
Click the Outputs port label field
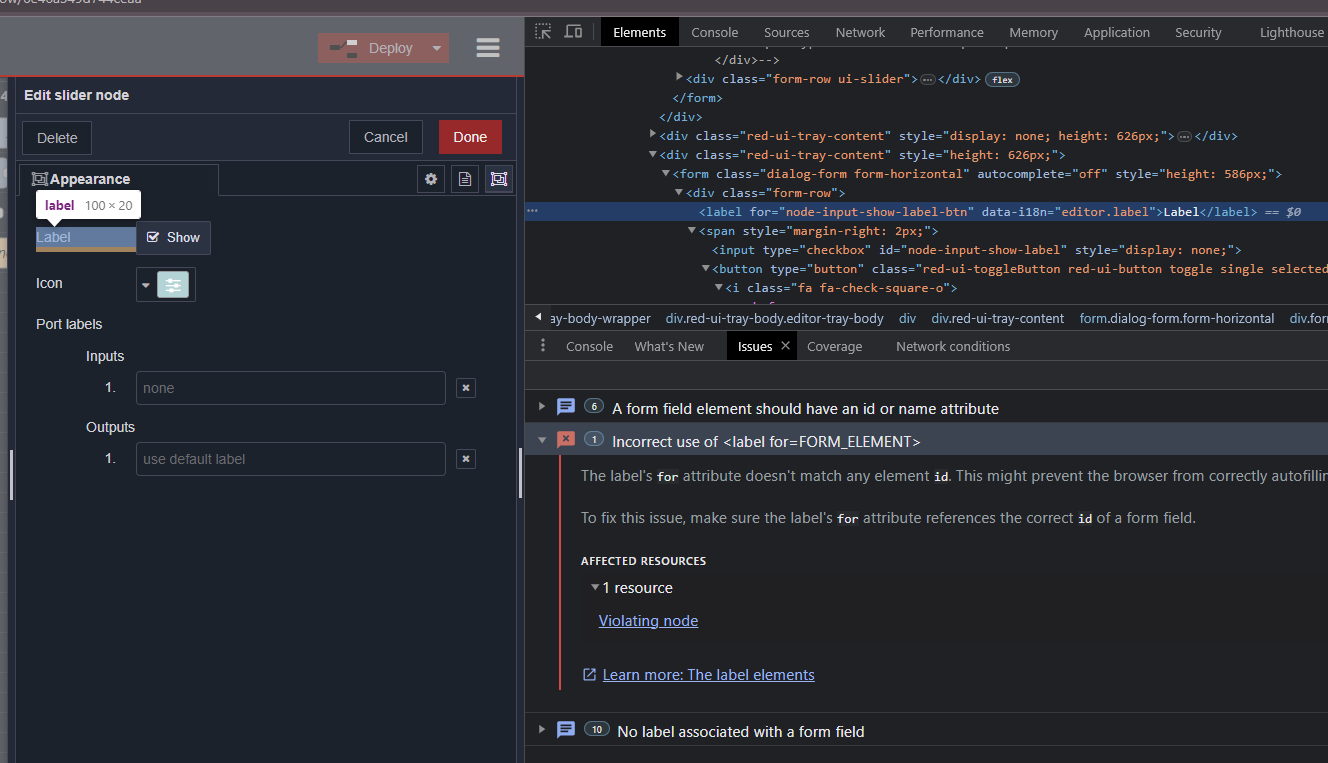pos(291,459)
